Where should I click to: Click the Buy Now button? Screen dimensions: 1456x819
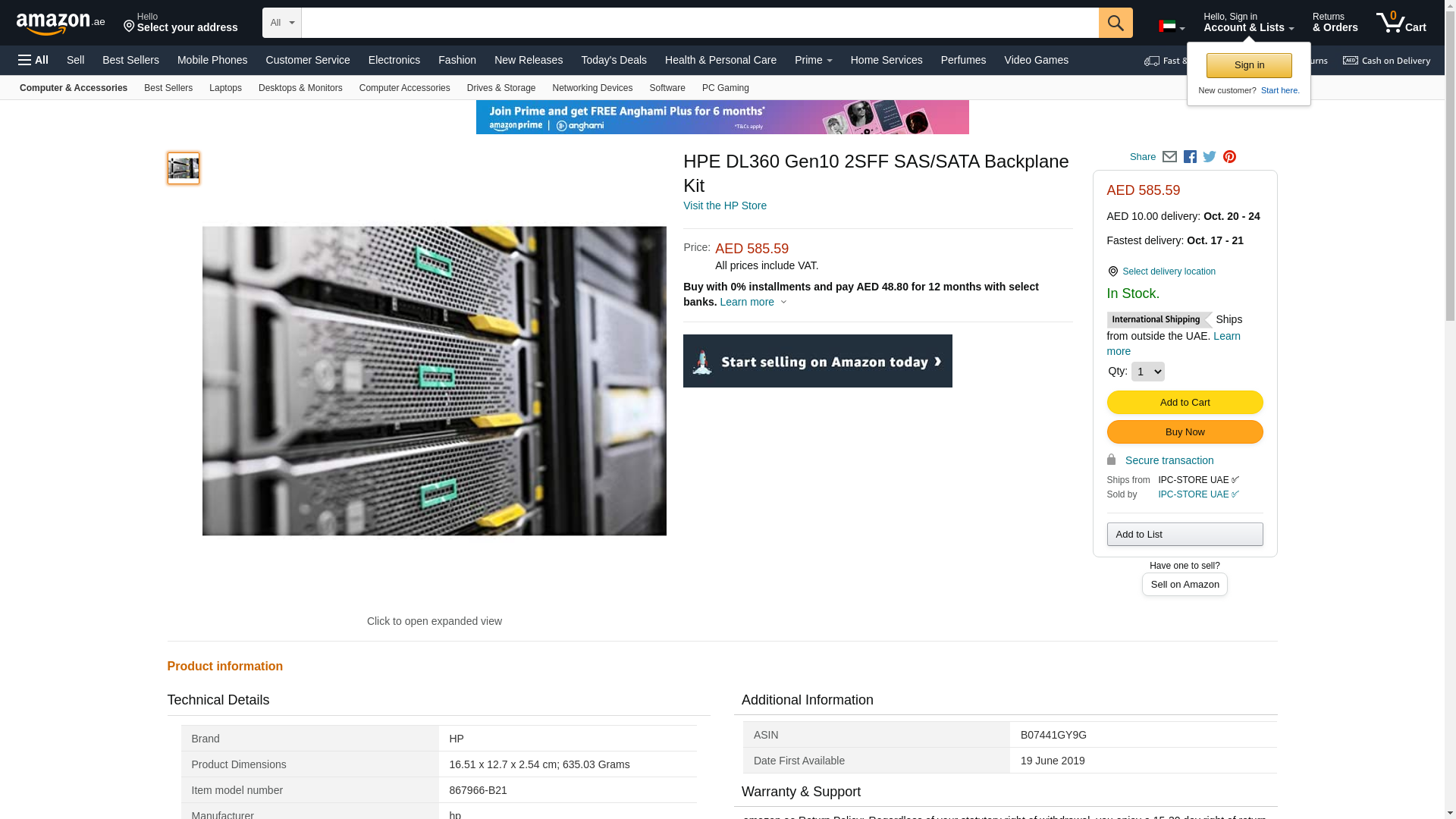(x=1185, y=432)
